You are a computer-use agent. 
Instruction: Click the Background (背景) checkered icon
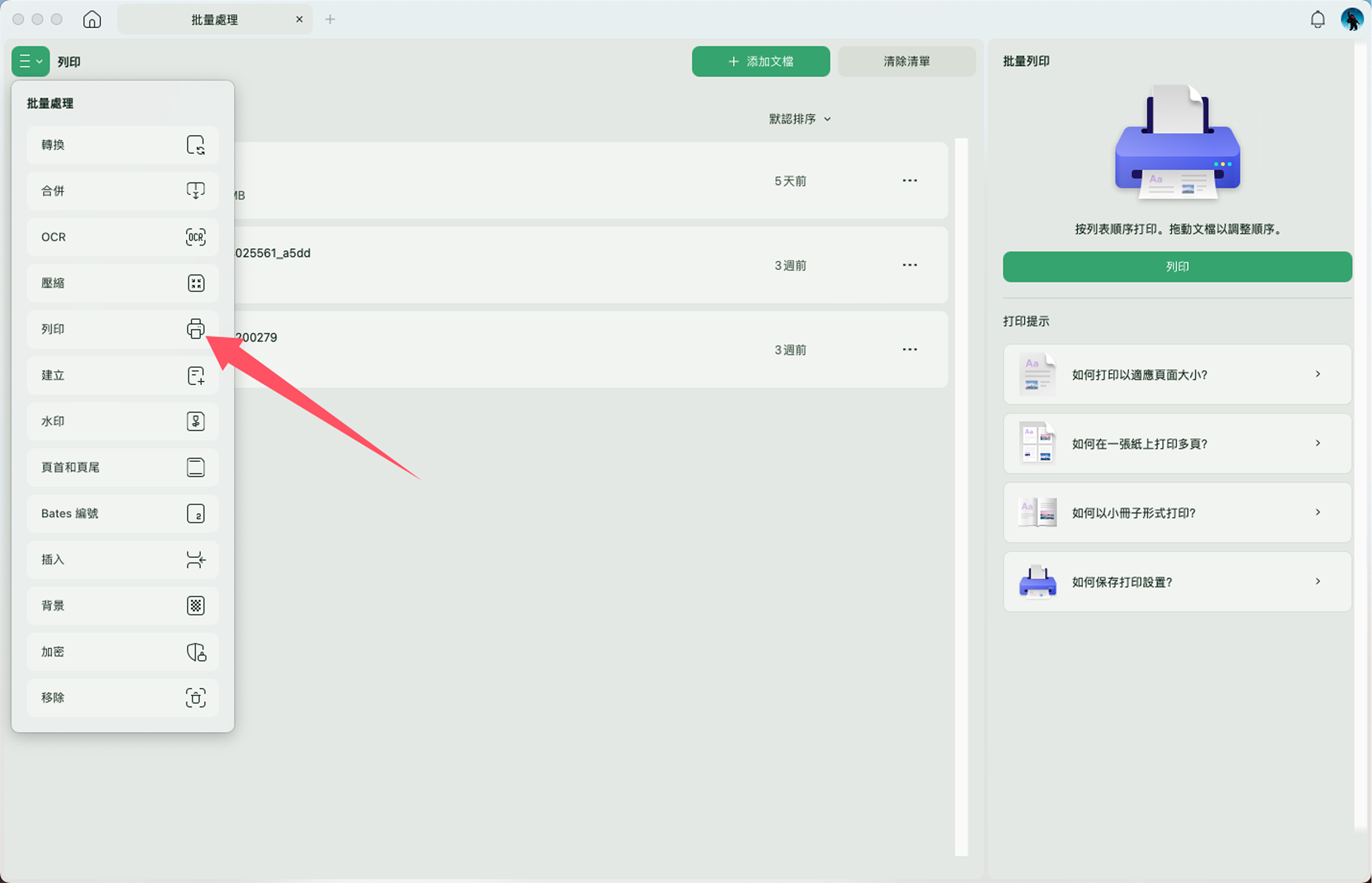(x=196, y=605)
